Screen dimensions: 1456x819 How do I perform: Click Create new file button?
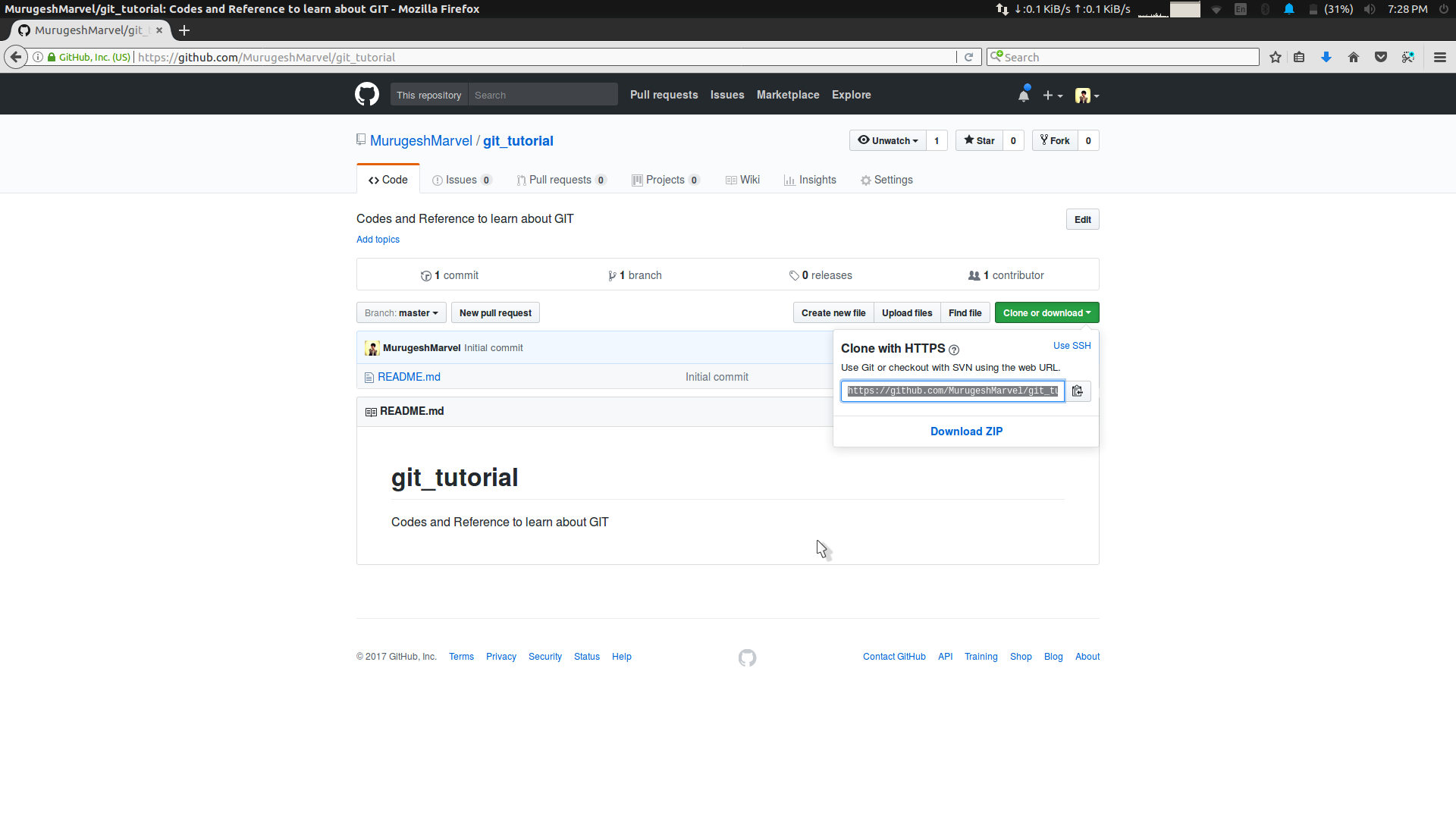[x=833, y=312]
